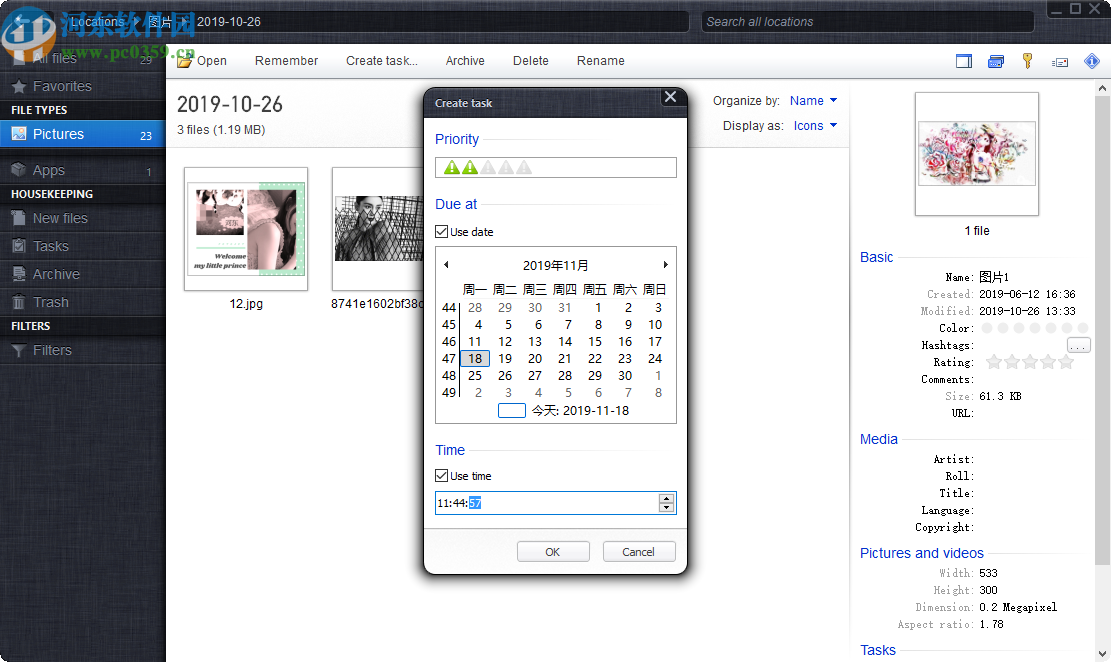Image resolution: width=1111 pixels, height=662 pixels.
Task: Show New files under Housekeeping
Action: 82,218
